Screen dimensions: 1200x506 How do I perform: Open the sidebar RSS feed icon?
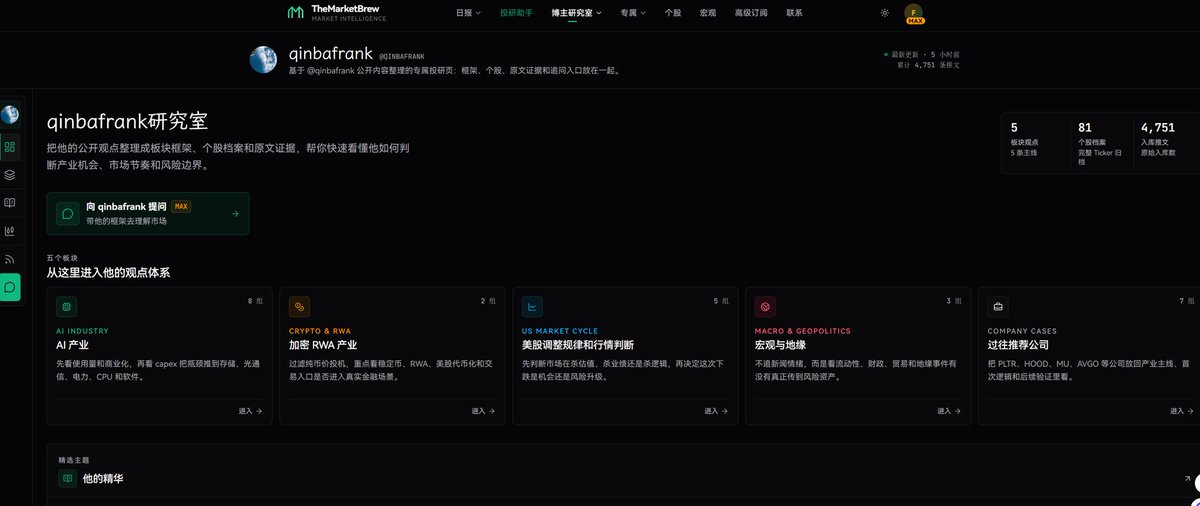[x=10, y=259]
